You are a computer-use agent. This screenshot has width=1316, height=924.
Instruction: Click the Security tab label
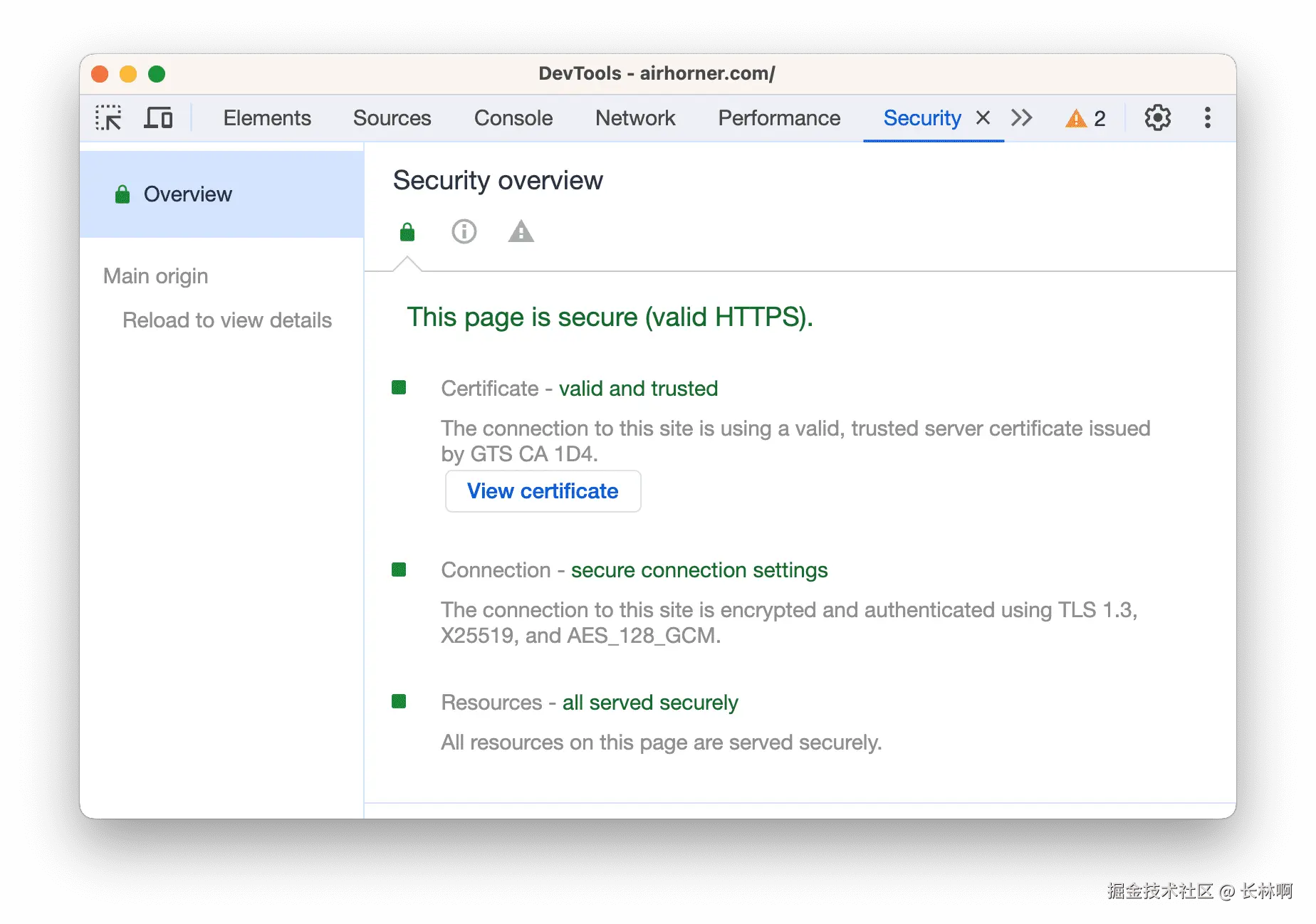[x=922, y=118]
